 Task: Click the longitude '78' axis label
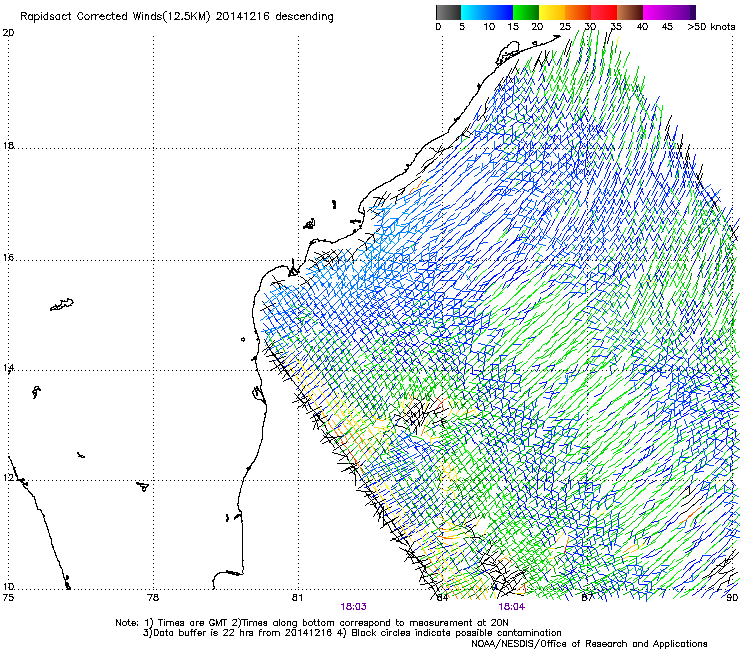tap(153, 598)
